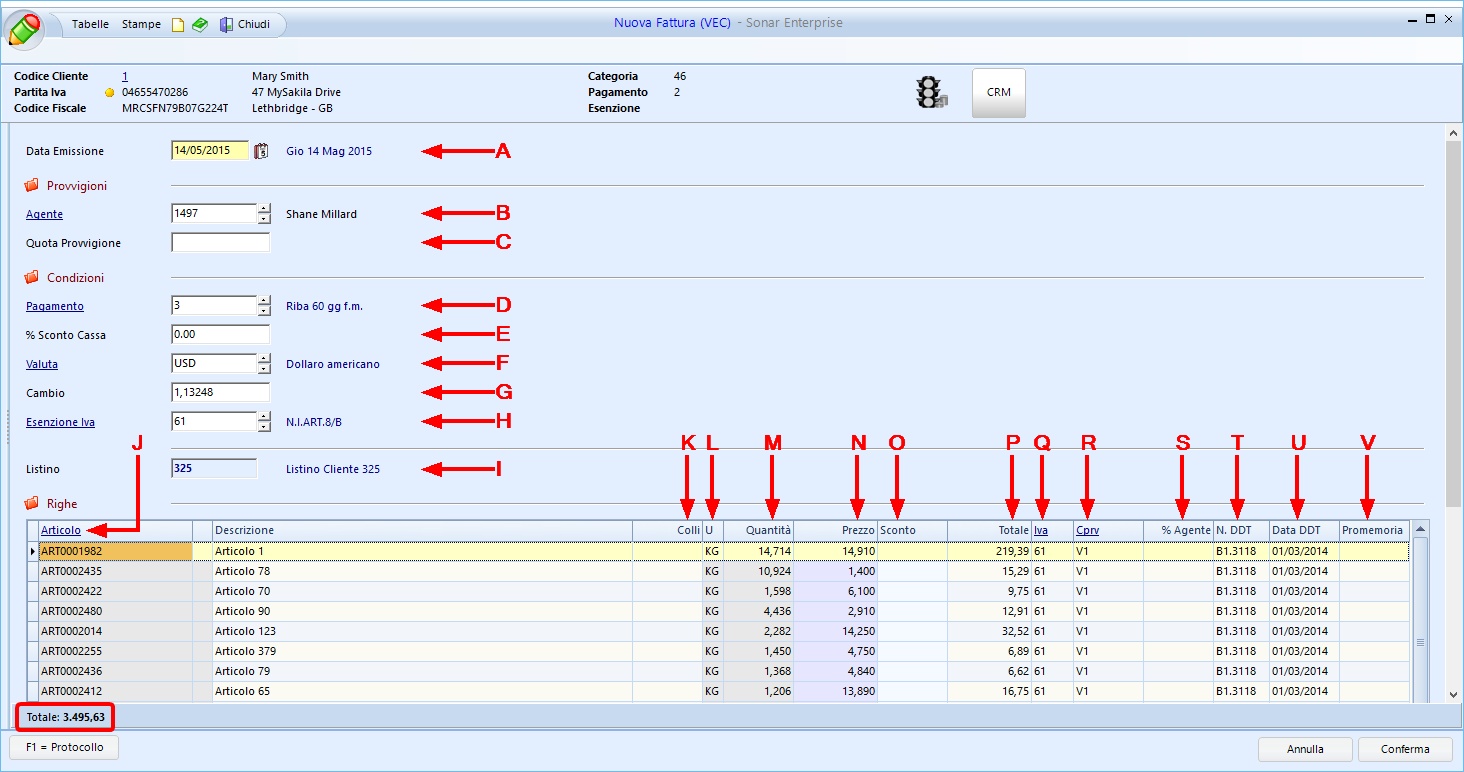This screenshot has width=1464, height=772.
Task: Click the Condizioni section folder icon
Action: click(31, 278)
